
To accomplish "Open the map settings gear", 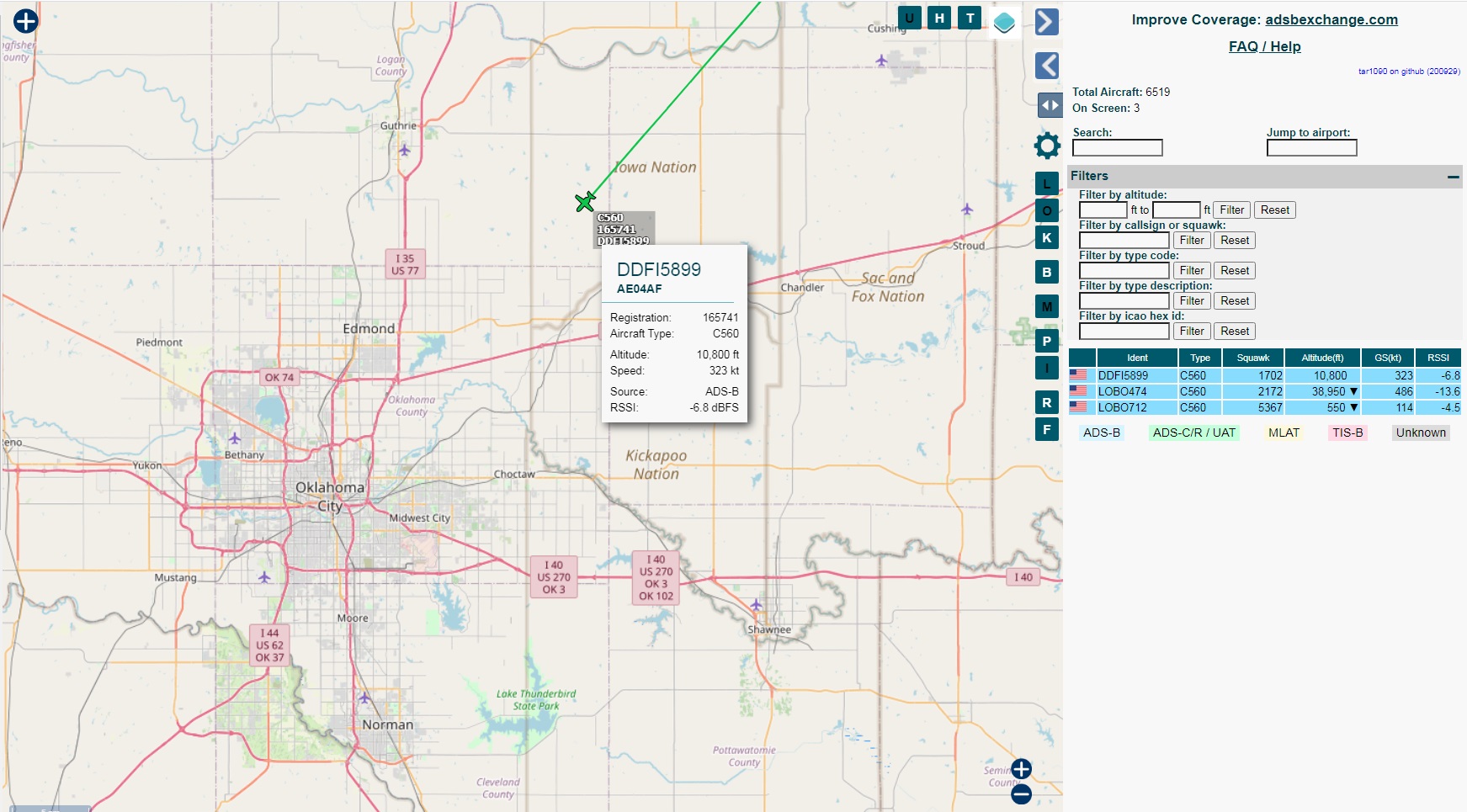I will coord(1047,146).
